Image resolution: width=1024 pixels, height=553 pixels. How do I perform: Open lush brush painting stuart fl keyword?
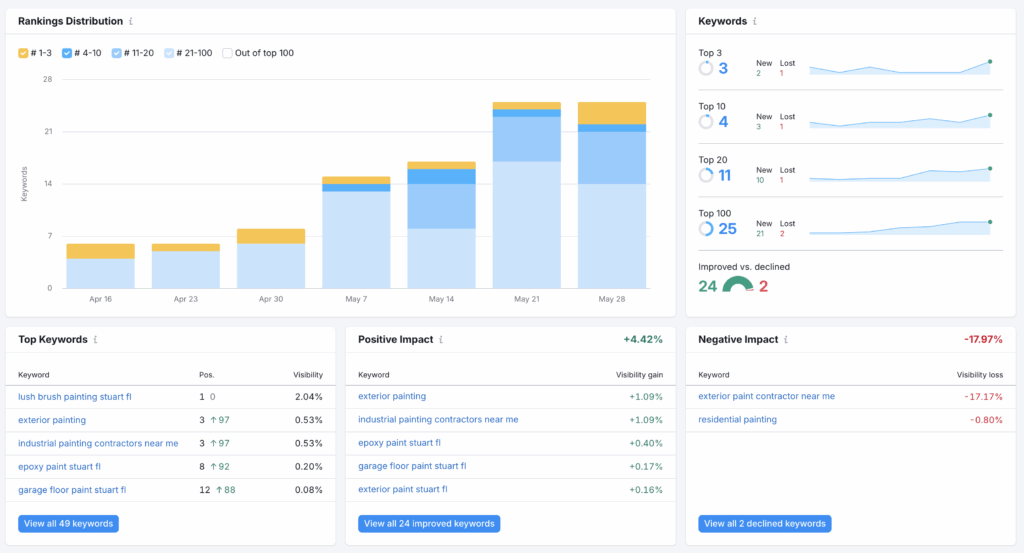coord(74,396)
